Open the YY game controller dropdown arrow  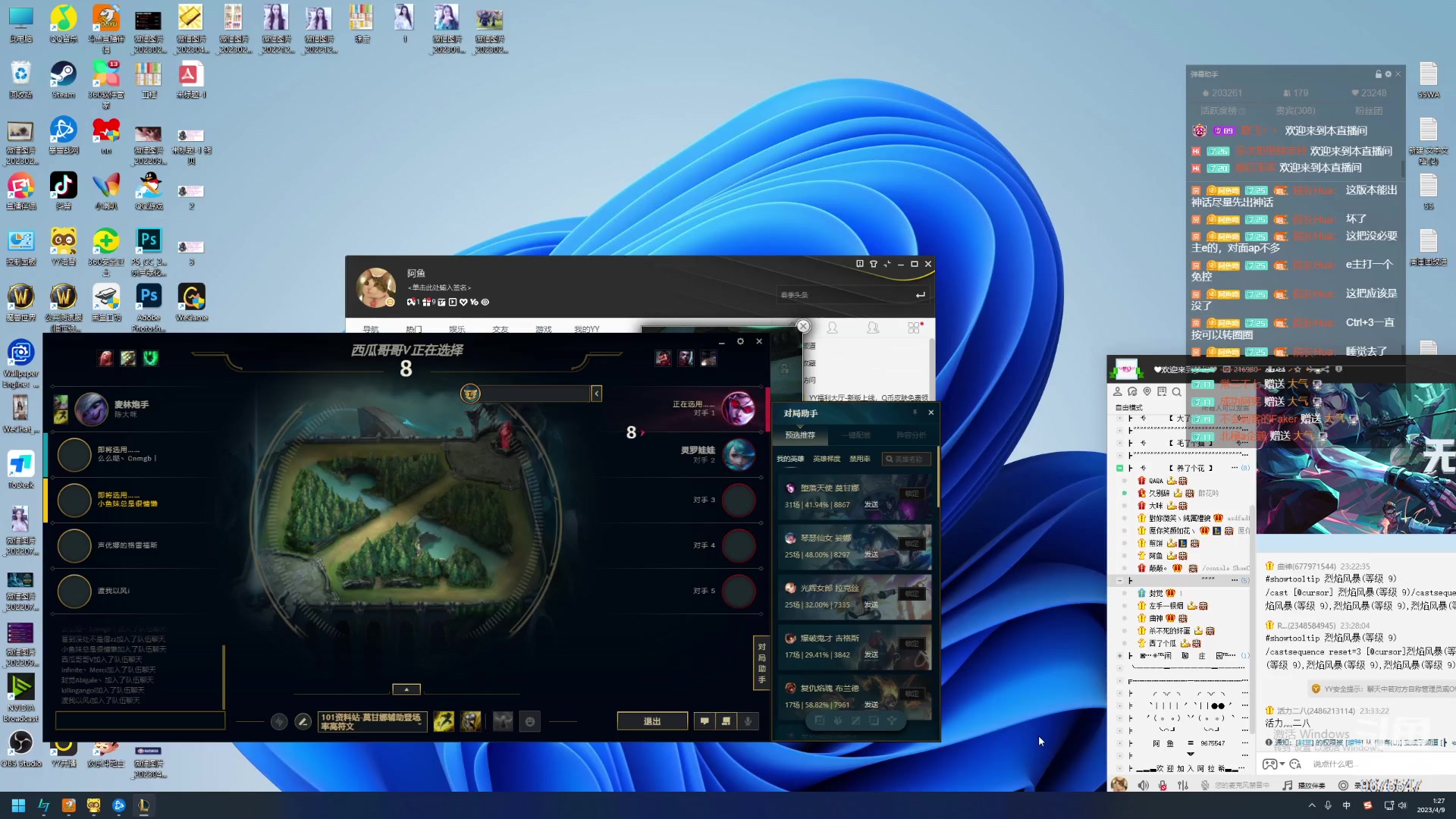pyautogui.click(x=1282, y=764)
